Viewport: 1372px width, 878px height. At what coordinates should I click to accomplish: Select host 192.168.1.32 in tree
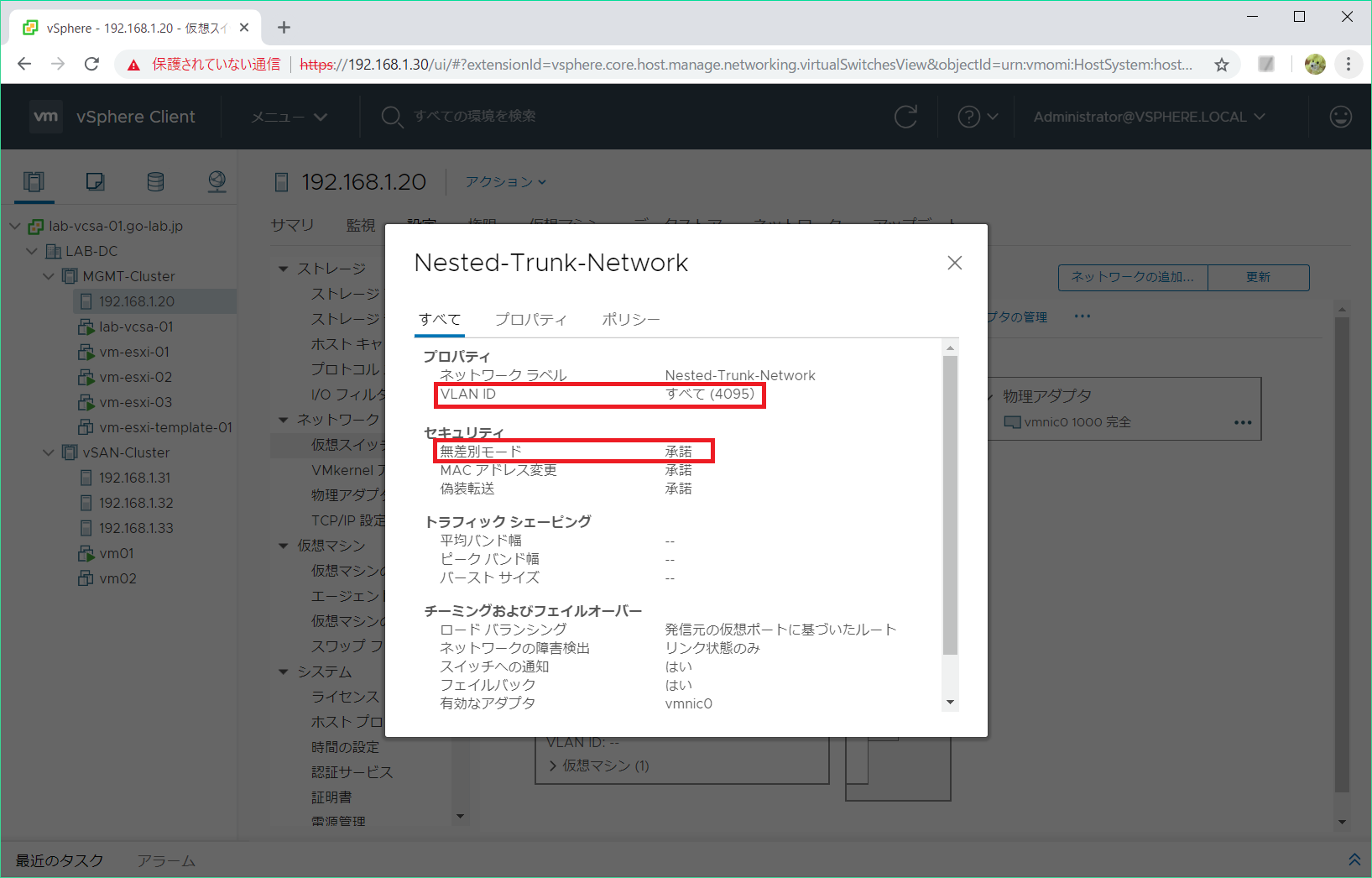pyautogui.click(x=136, y=503)
